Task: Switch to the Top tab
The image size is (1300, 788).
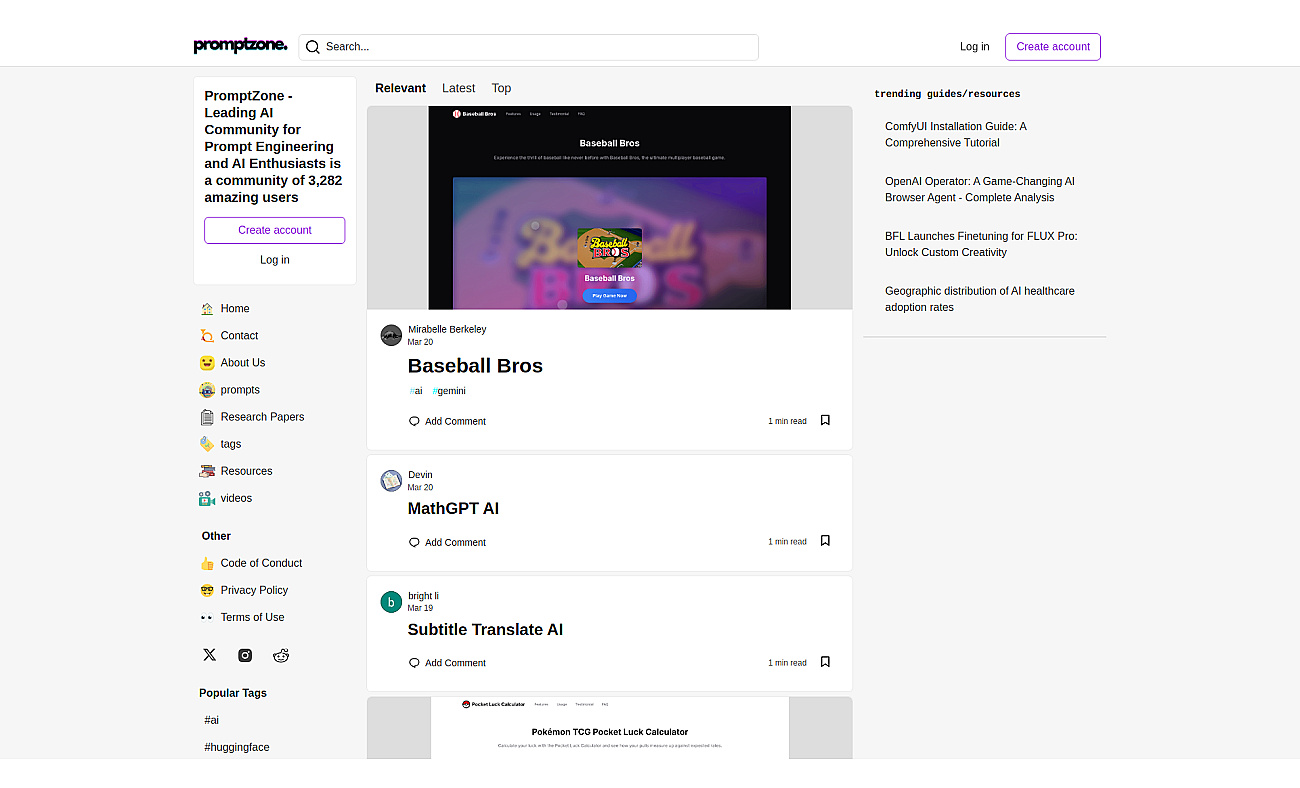Action: pos(501,88)
